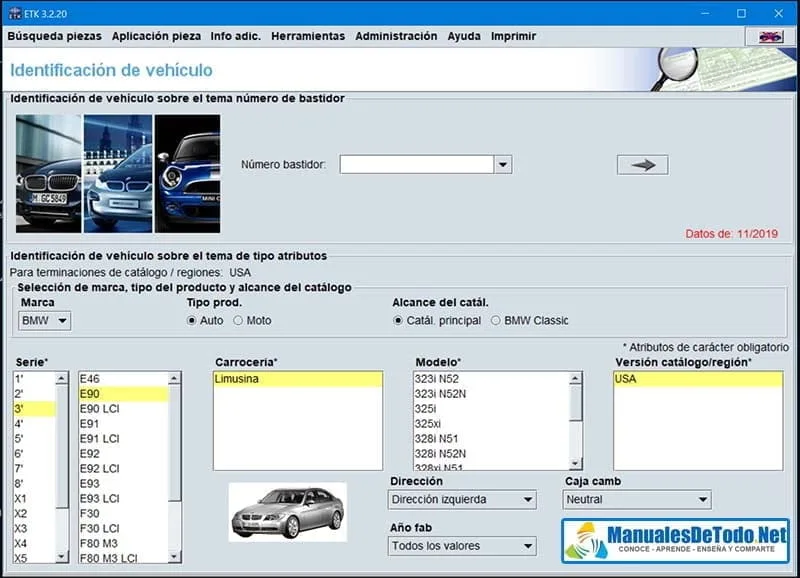Open the Número bastidor dropdown
This screenshot has width=800, height=578.
[x=501, y=164]
